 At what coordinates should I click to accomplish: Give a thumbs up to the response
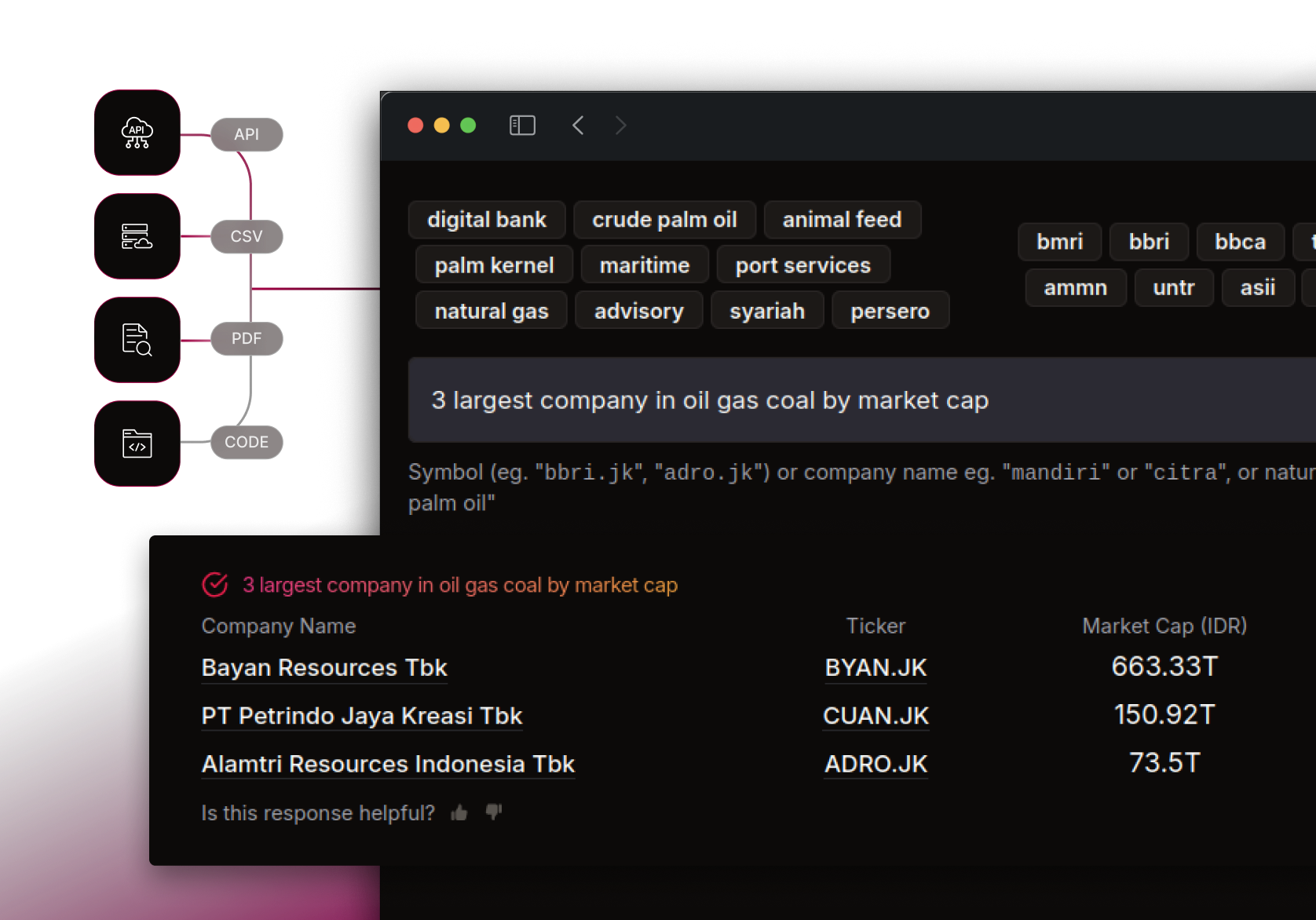(x=459, y=812)
